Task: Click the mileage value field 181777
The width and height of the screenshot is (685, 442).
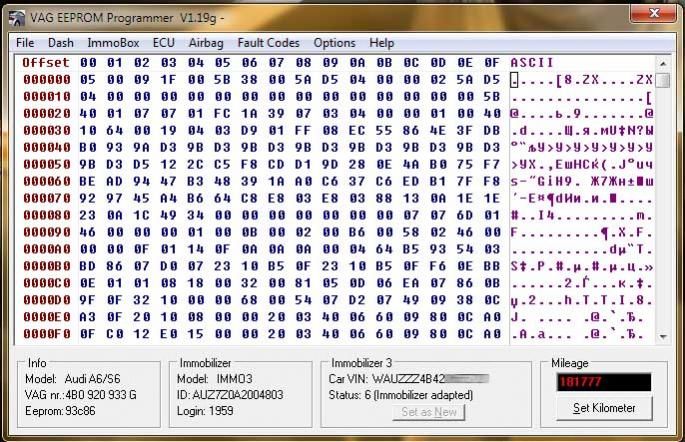Action: tap(604, 382)
